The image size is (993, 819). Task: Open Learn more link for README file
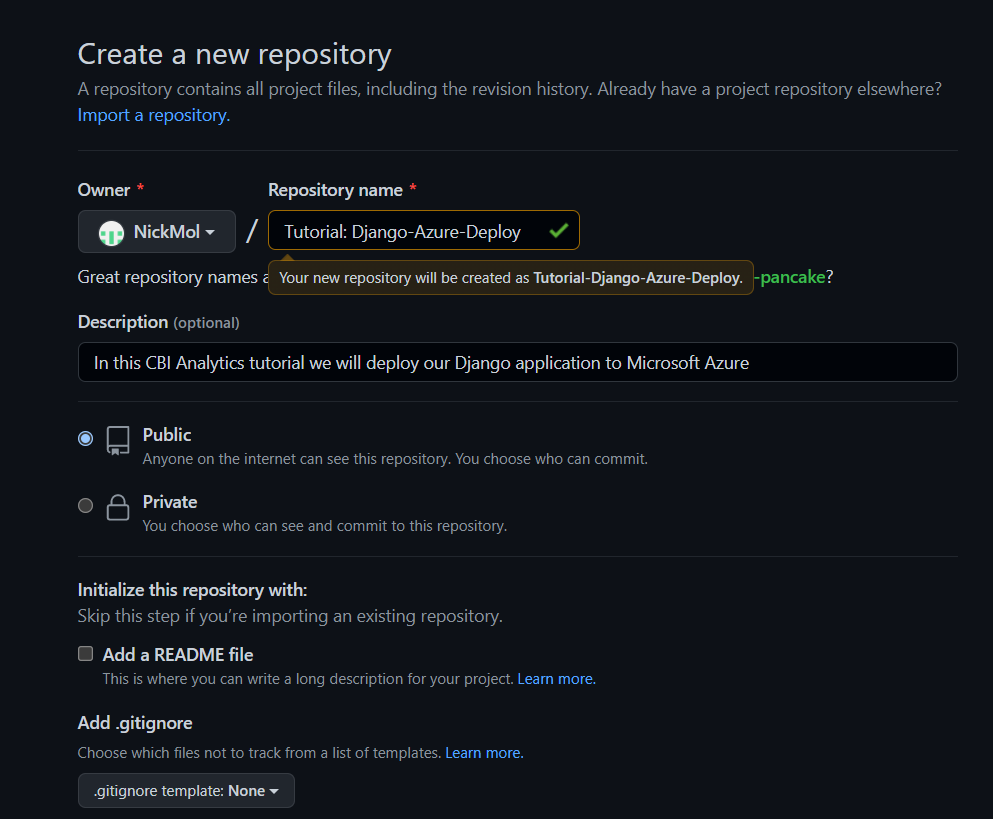click(x=557, y=679)
